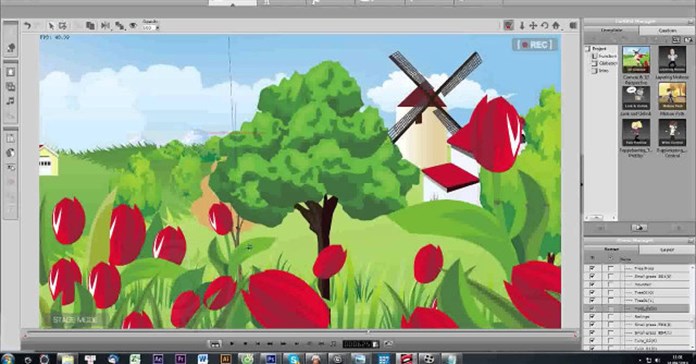Toggle lock checkbox for Railings row
Image resolution: width=696 pixels, height=364 pixels.
[611, 317]
